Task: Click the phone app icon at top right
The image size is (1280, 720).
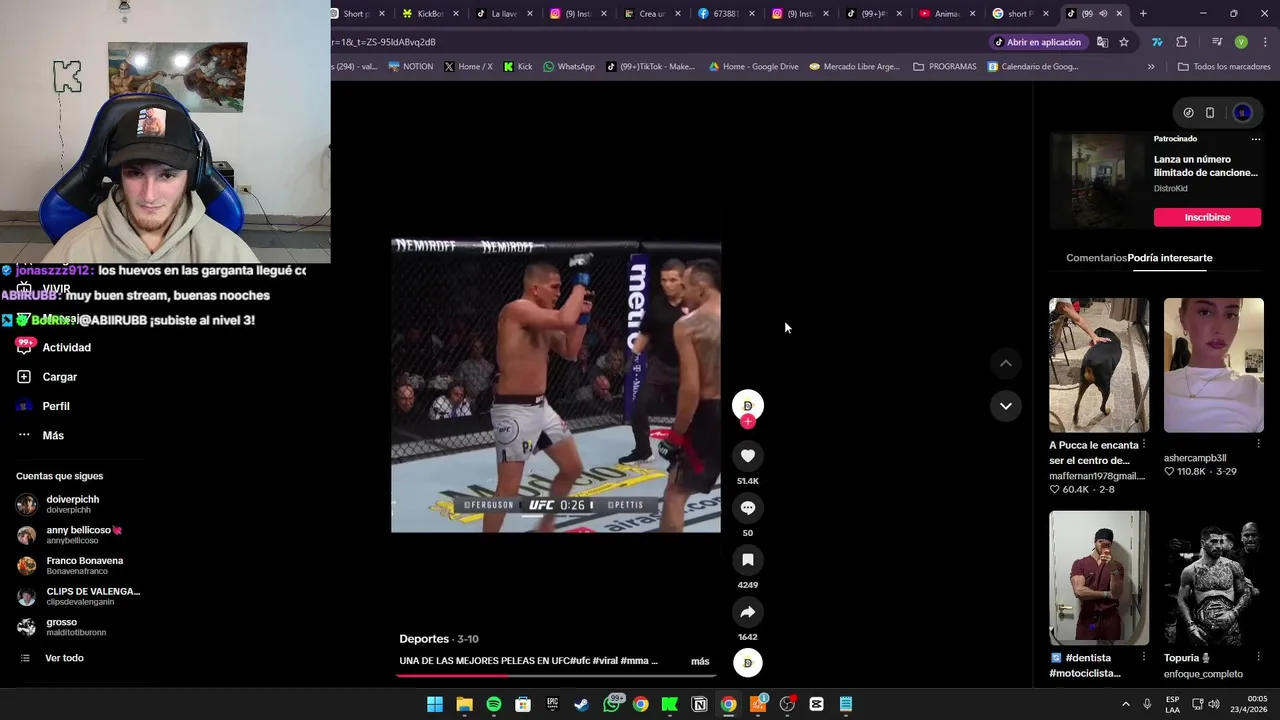Action: click(x=1209, y=113)
